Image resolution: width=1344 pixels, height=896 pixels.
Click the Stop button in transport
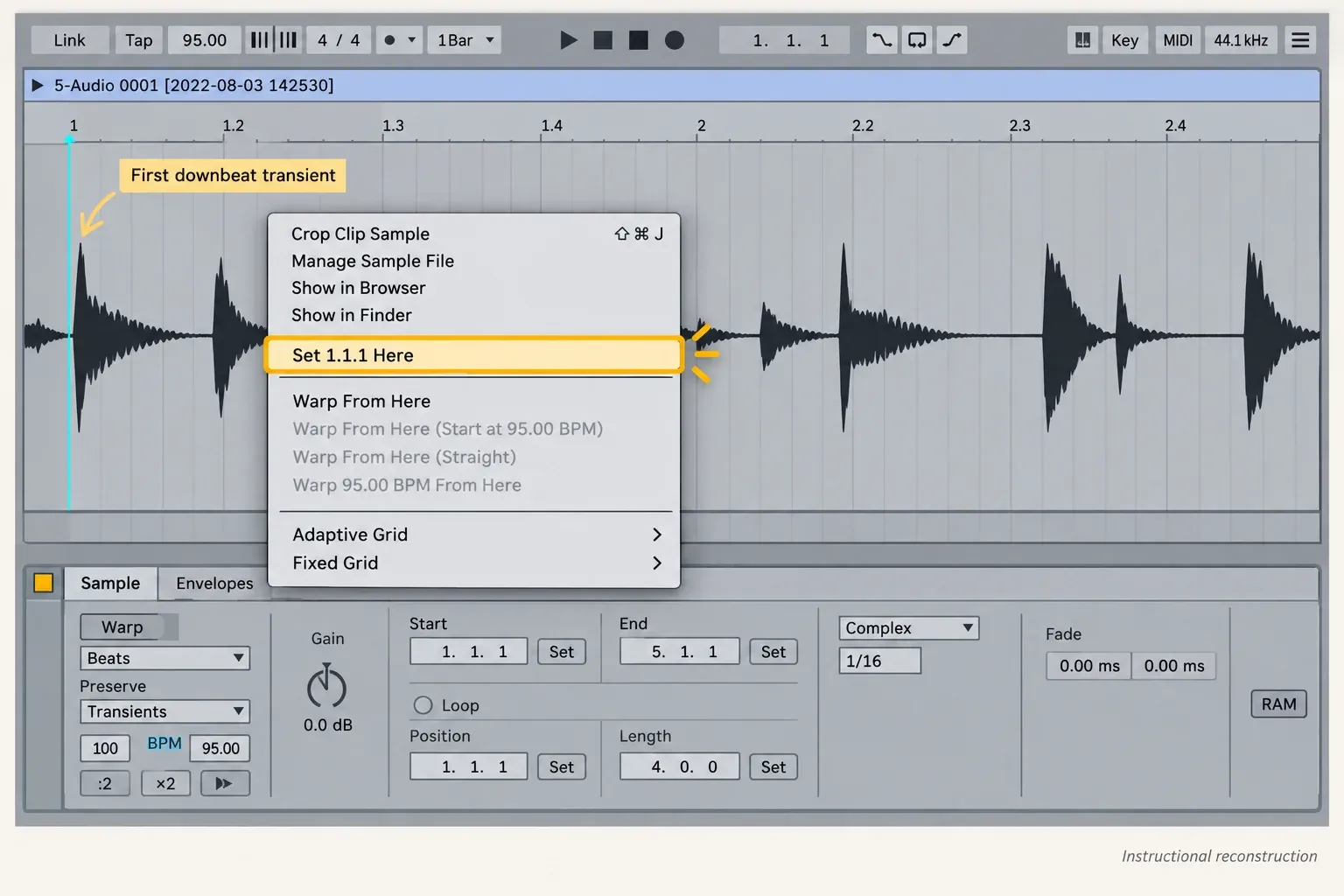tap(603, 40)
